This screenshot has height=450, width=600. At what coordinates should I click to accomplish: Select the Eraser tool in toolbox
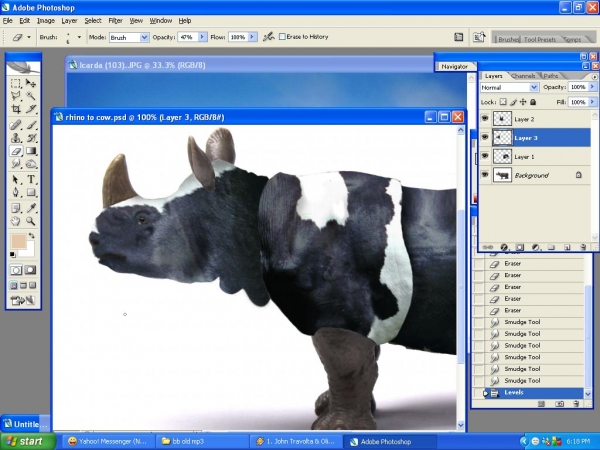click(16, 151)
